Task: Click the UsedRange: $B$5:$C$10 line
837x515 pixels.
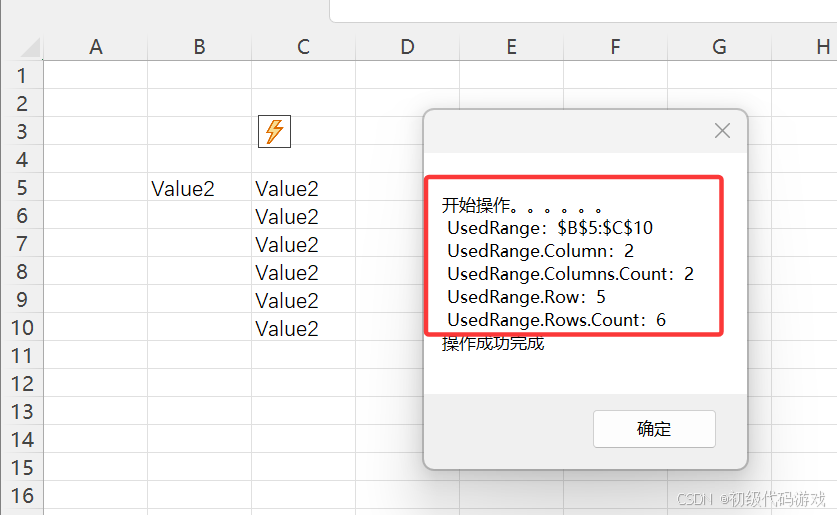Action: [x=550, y=228]
